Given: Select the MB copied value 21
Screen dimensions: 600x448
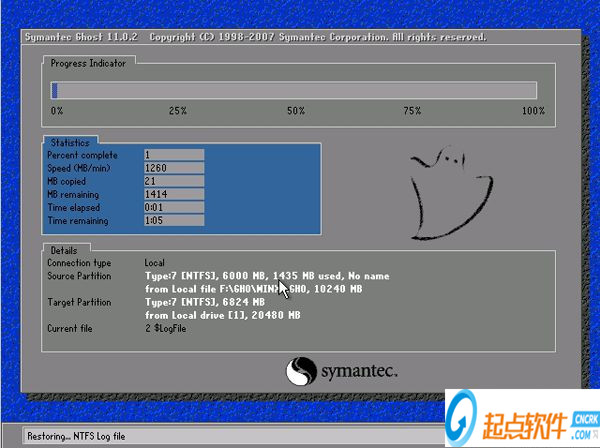Looking at the screenshot, I should click(174, 181).
